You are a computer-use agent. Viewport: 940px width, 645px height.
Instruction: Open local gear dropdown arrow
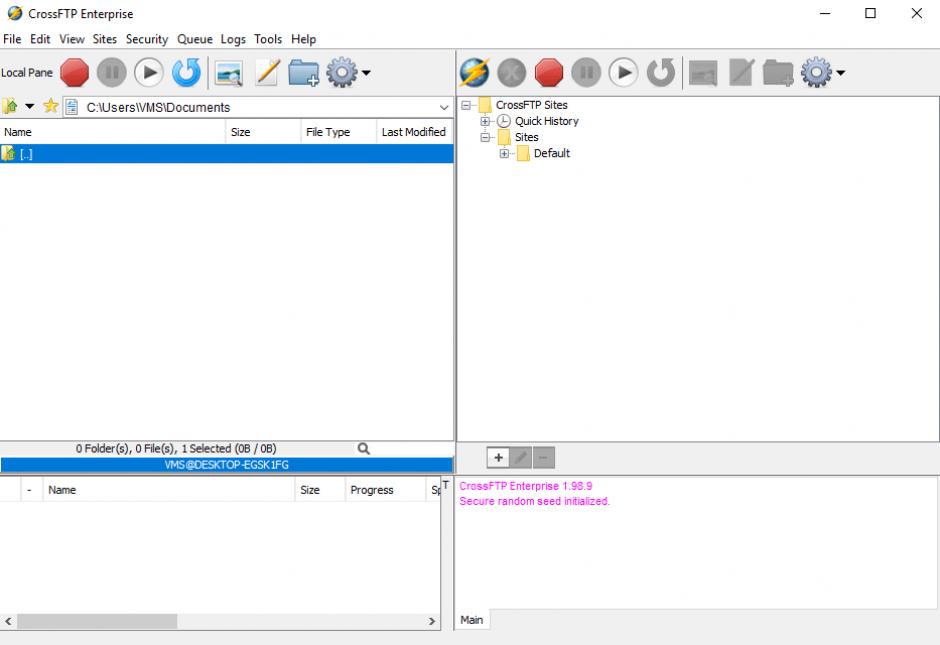(x=366, y=73)
